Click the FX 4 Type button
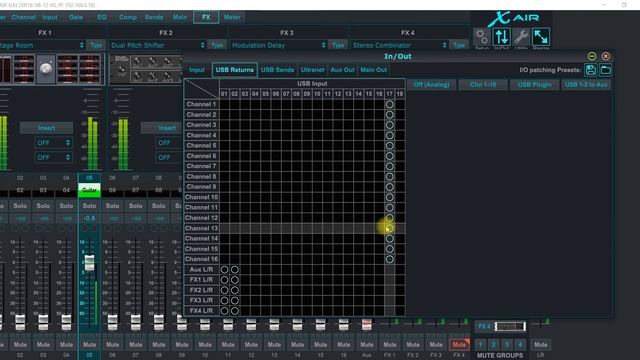Image resolution: width=640 pixels, height=360 pixels. click(x=459, y=45)
